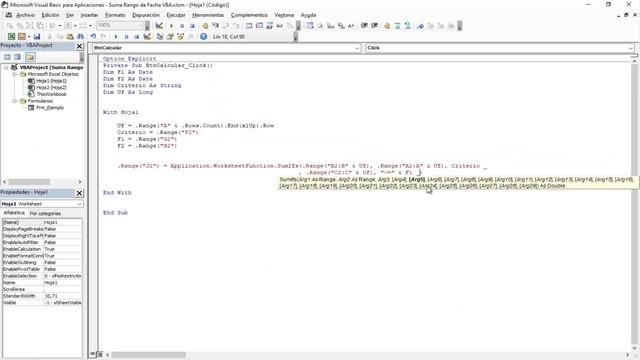Select Hoja2 (Hoja2) in the project tree
This screenshot has width=640, height=360.
click(51, 87)
